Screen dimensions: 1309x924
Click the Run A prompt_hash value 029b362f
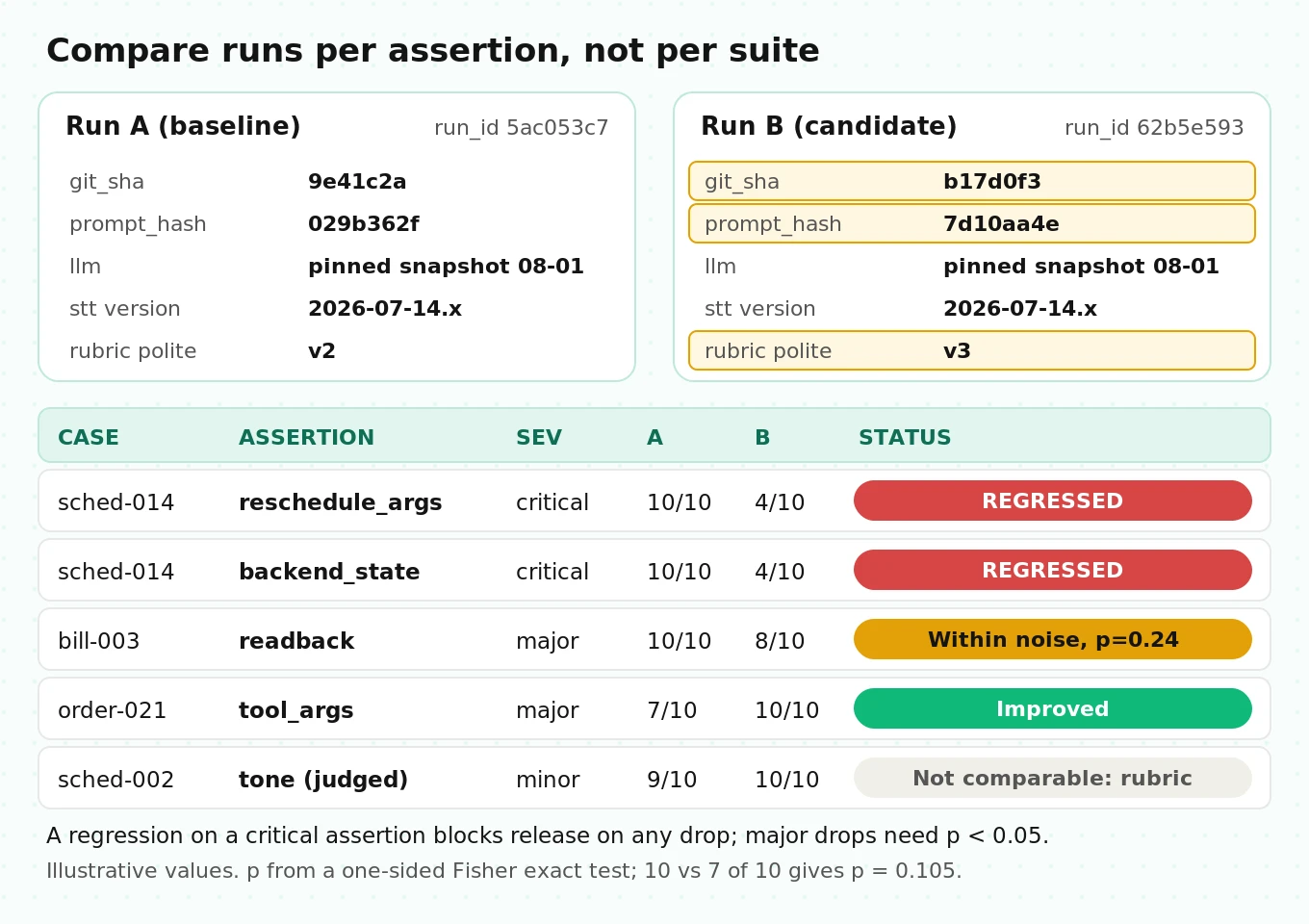point(364,224)
